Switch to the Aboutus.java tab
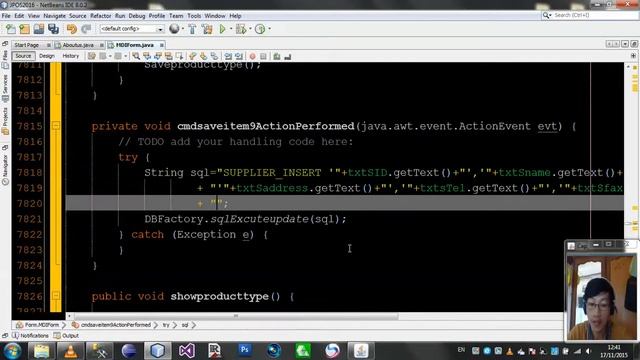 pos(78,45)
